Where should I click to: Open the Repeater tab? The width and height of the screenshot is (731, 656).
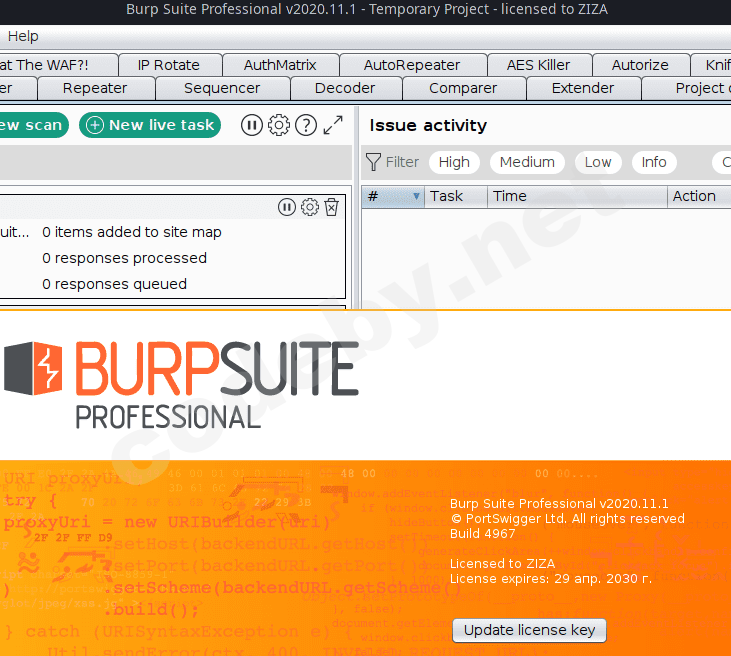coord(95,89)
